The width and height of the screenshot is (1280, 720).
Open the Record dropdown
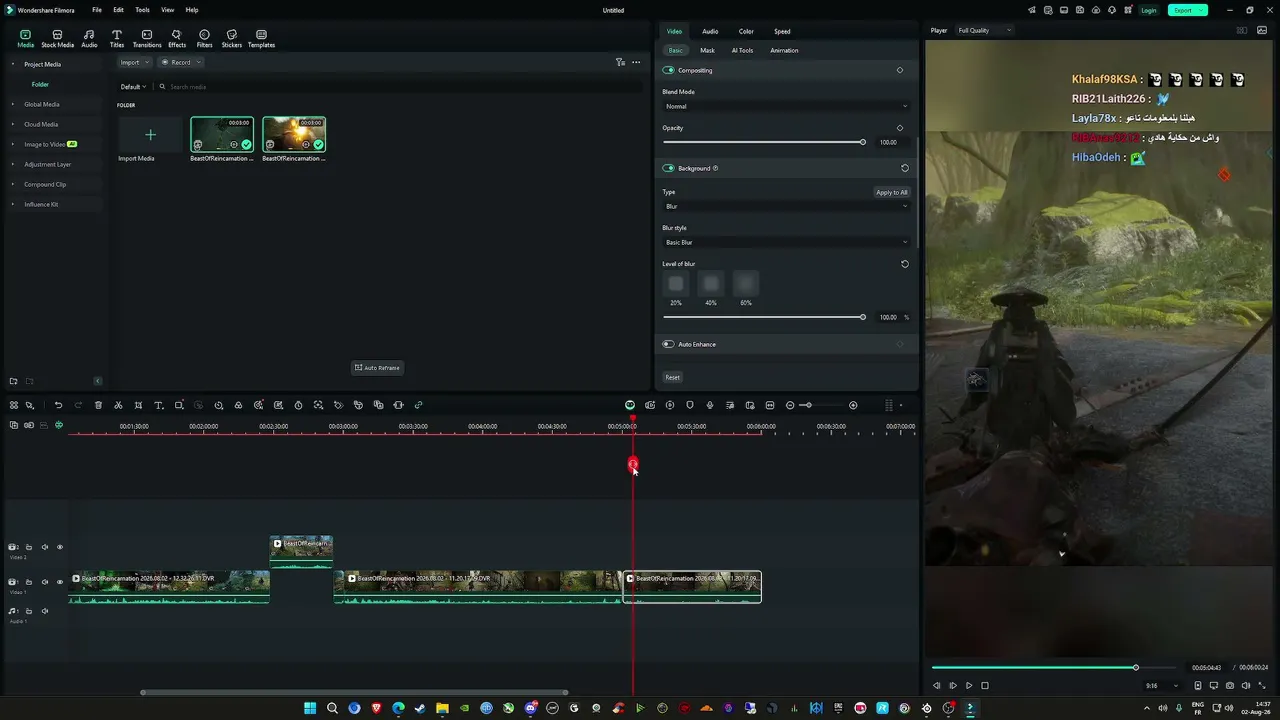click(x=181, y=62)
